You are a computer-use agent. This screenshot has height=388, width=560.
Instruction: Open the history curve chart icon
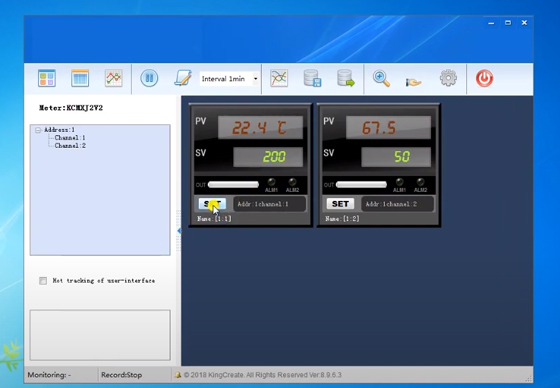pos(279,78)
